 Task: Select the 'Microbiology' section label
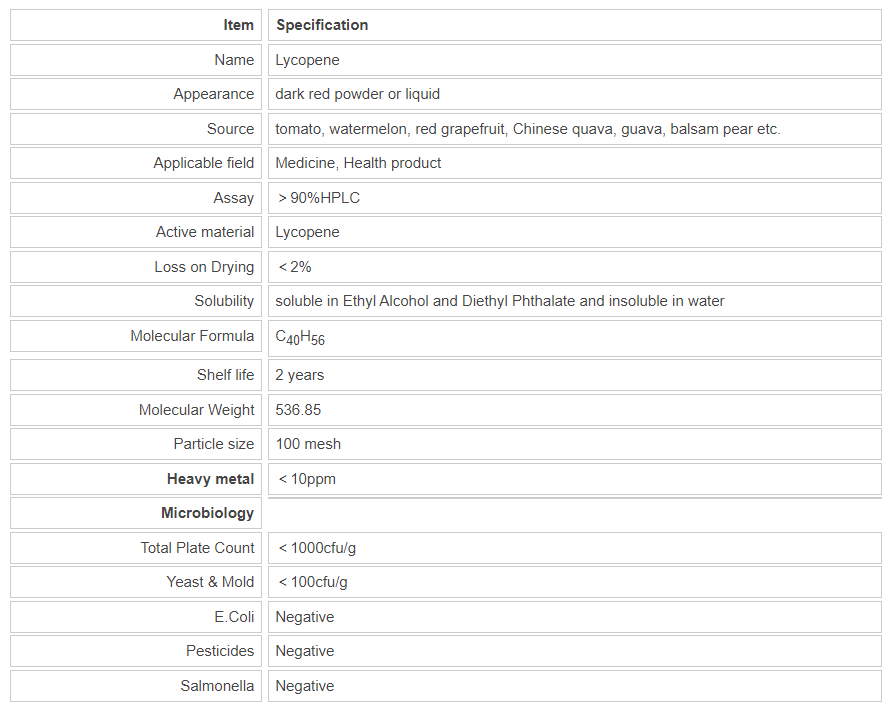click(207, 513)
